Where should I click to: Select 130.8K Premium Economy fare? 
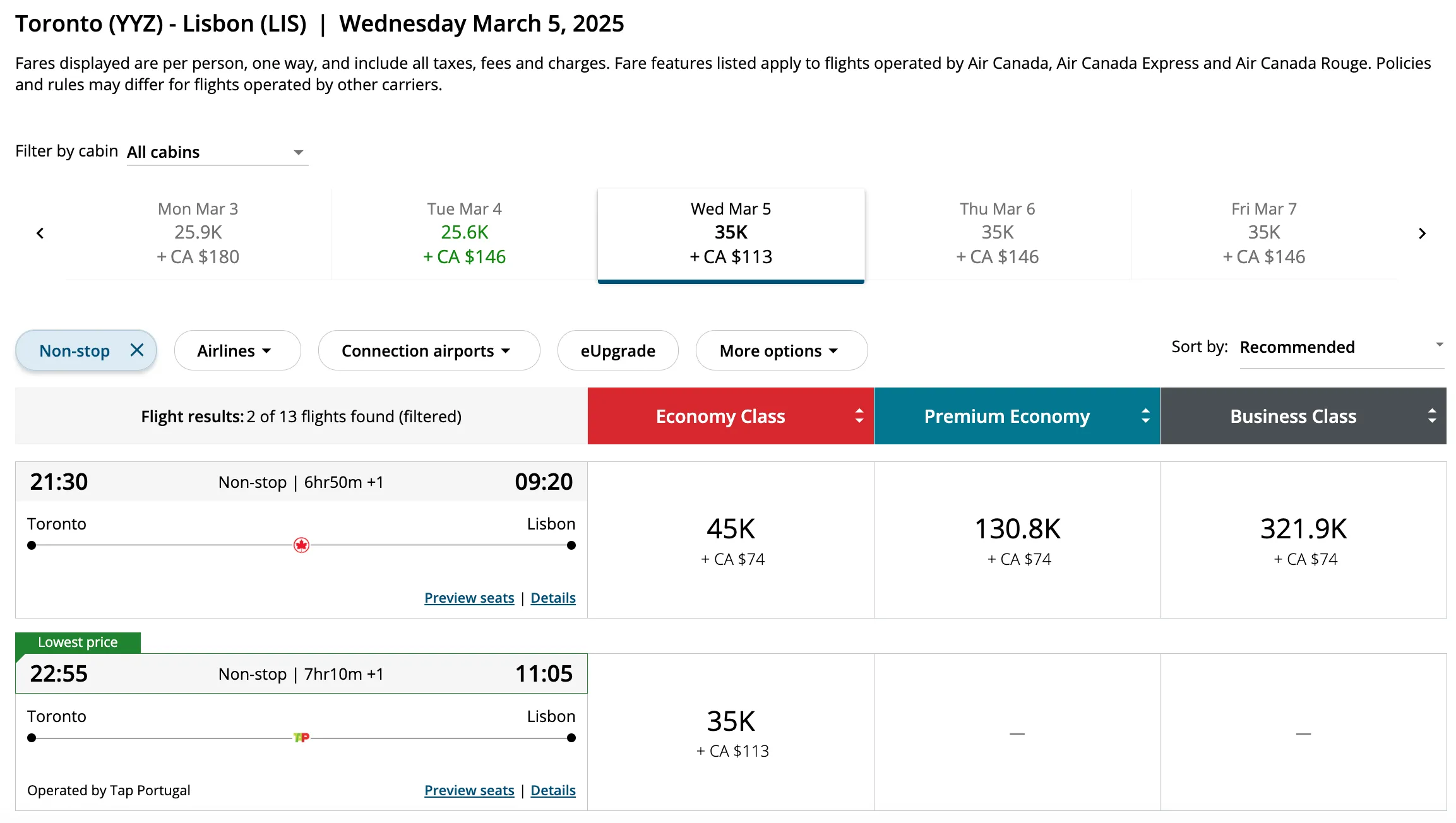coord(1017,540)
